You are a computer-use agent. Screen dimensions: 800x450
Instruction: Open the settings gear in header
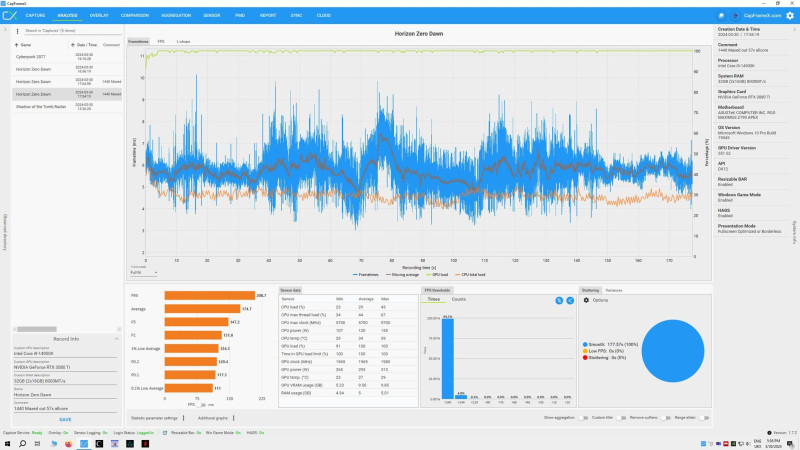[790, 15]
